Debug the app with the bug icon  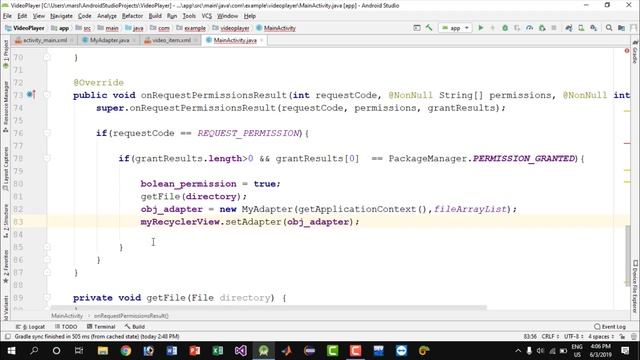(x=505, y=28)
